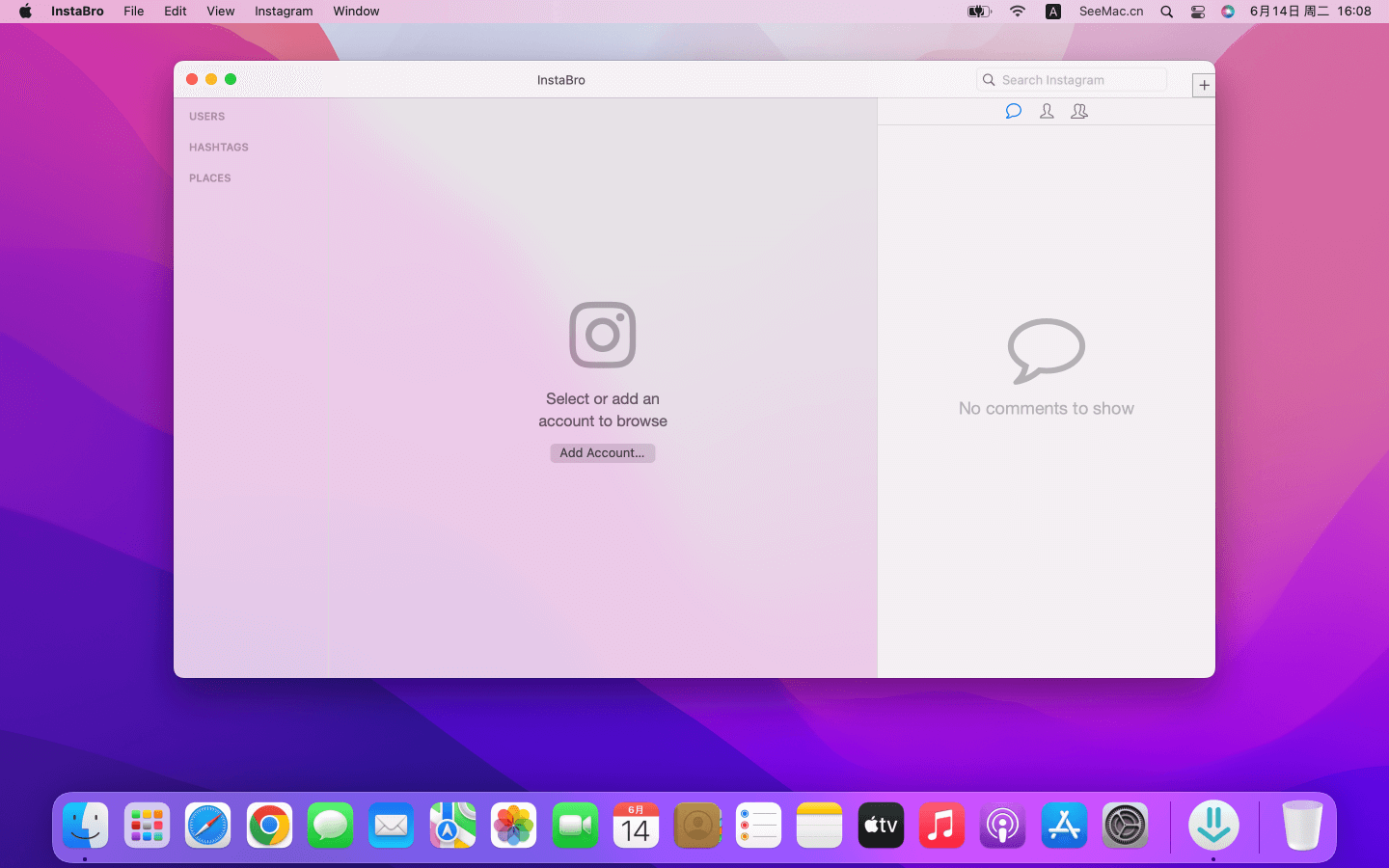Open the App Store dock icon
This screenshot has width=1389, height=868.
point(1064,826)
